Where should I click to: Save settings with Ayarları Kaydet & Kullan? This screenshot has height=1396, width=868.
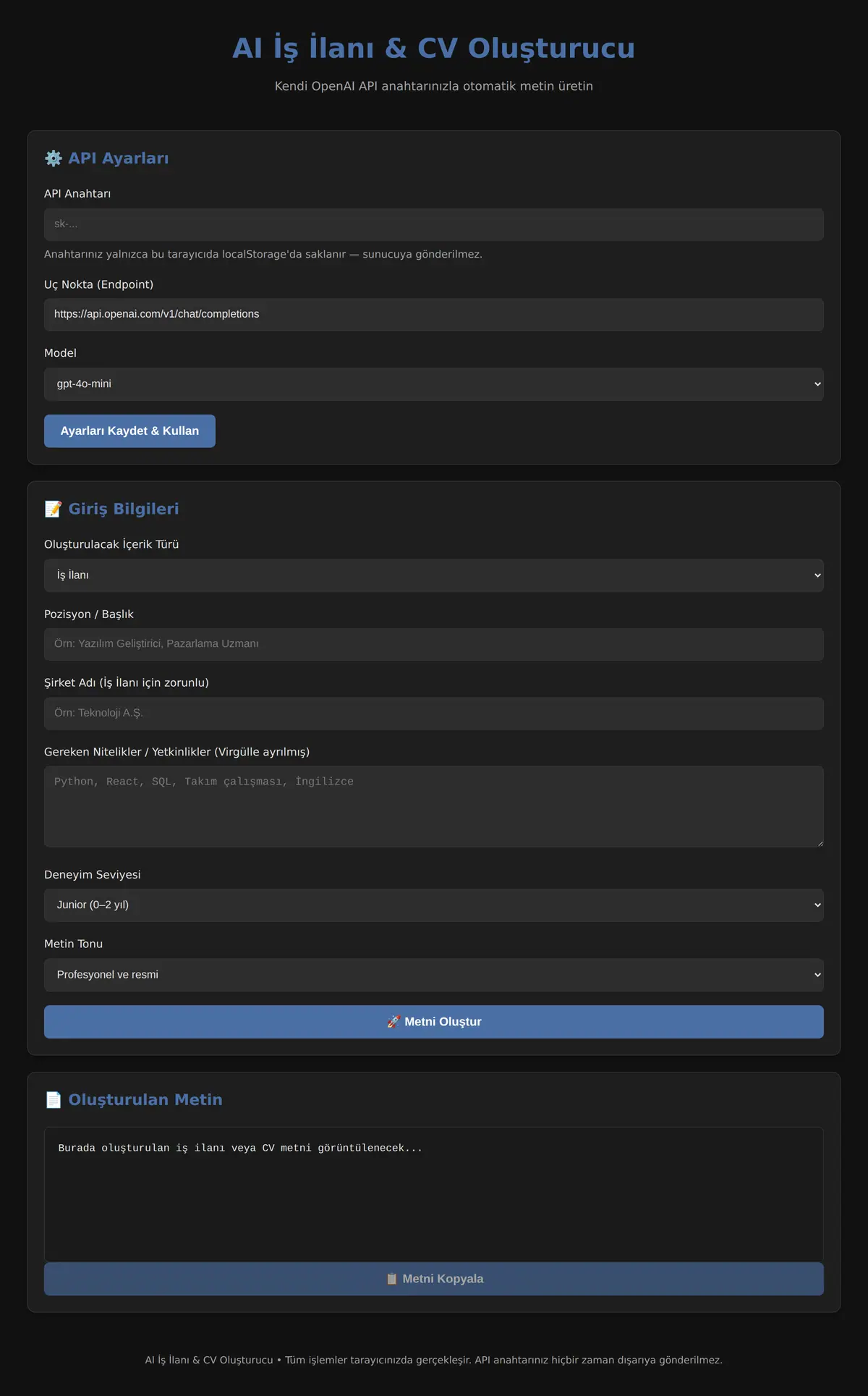coord(129,431)
